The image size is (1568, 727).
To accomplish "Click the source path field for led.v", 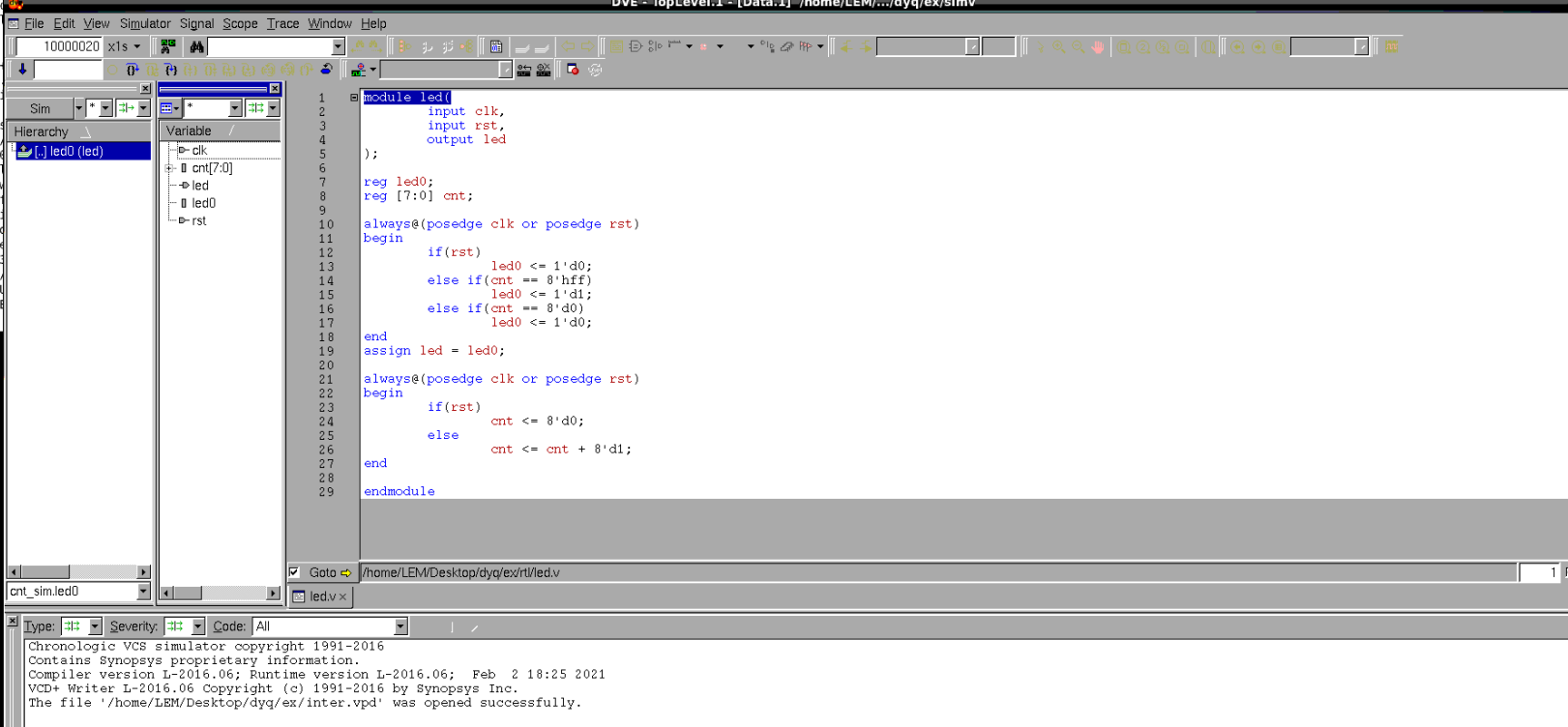I will (938, 572).
